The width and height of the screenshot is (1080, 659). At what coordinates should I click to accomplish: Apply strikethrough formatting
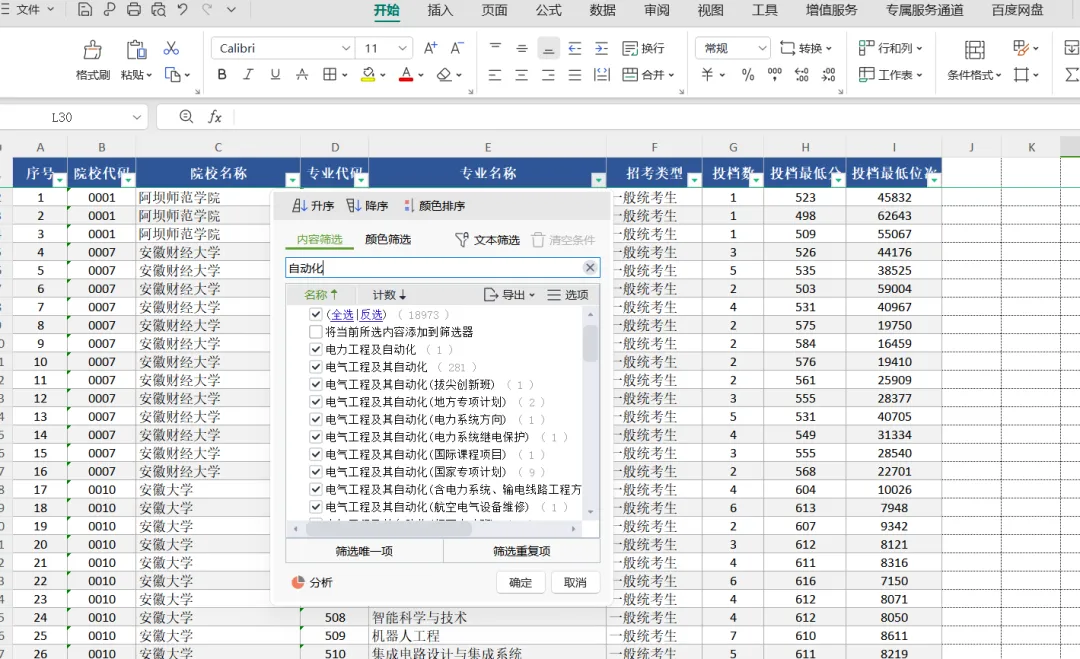[302, 74]
